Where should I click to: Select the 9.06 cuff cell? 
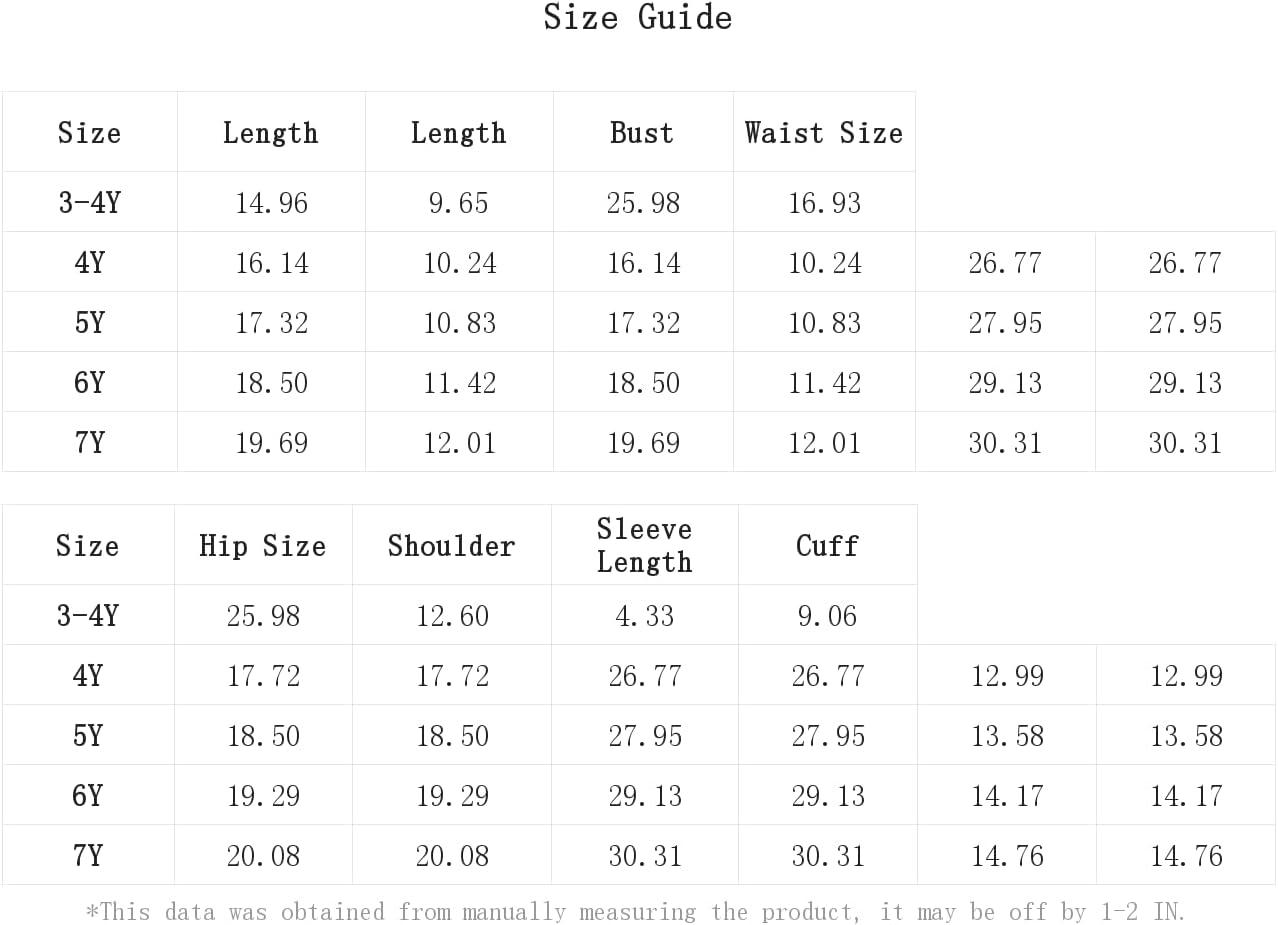pyautogui.click(x=827, y=616)
